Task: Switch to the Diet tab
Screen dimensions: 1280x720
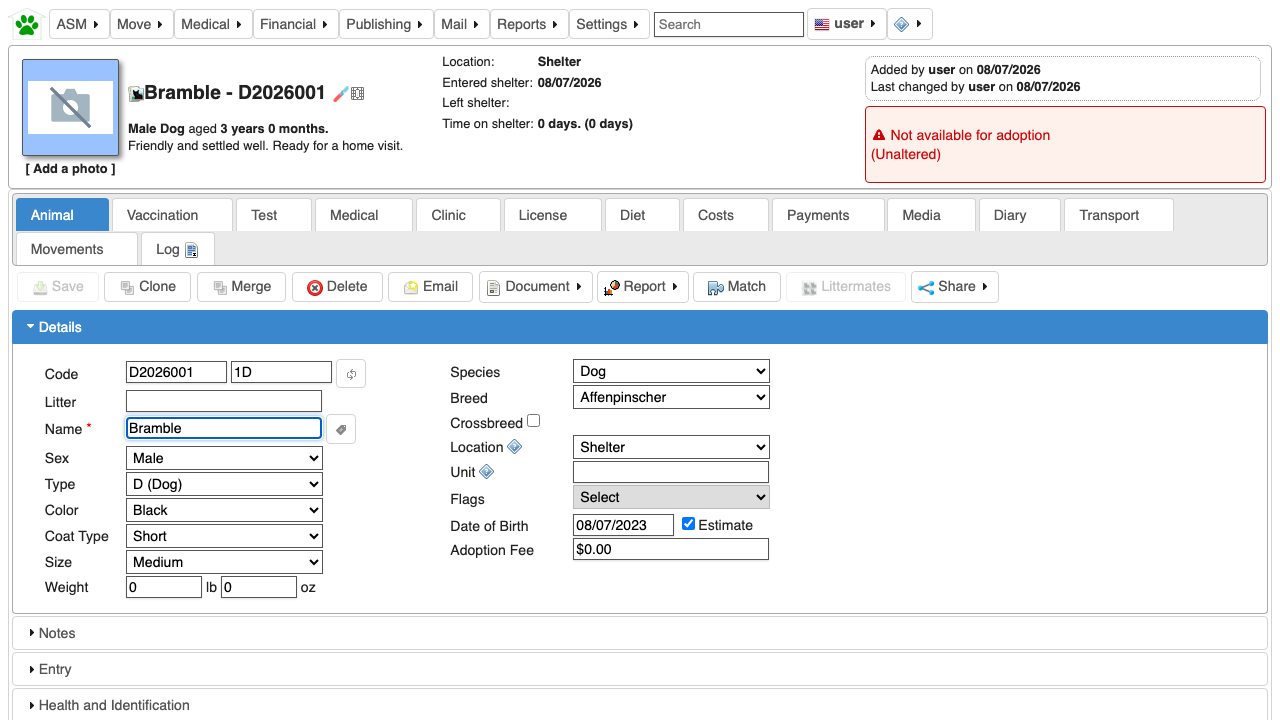Action: (x=642, y=215)
